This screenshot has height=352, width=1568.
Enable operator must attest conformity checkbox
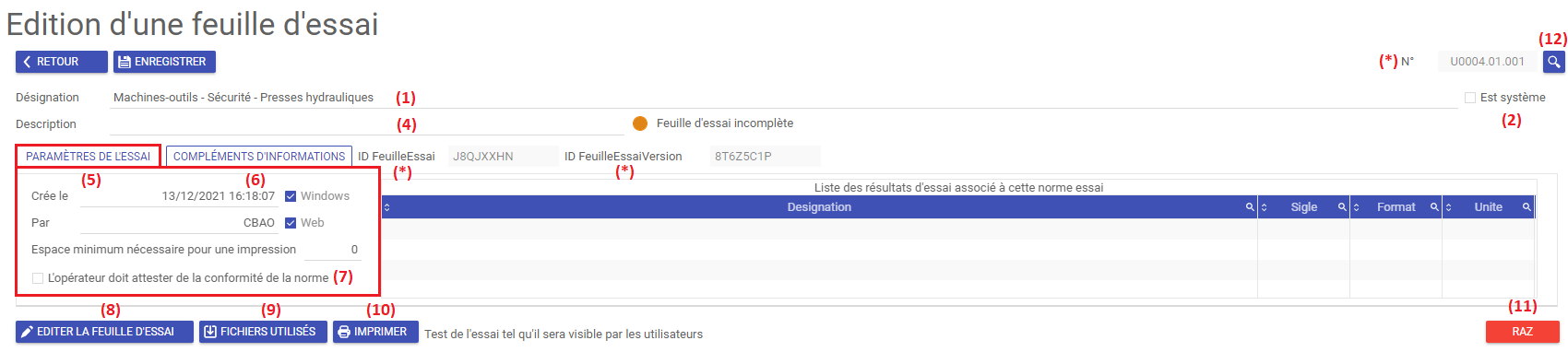(x=38, y=278)
